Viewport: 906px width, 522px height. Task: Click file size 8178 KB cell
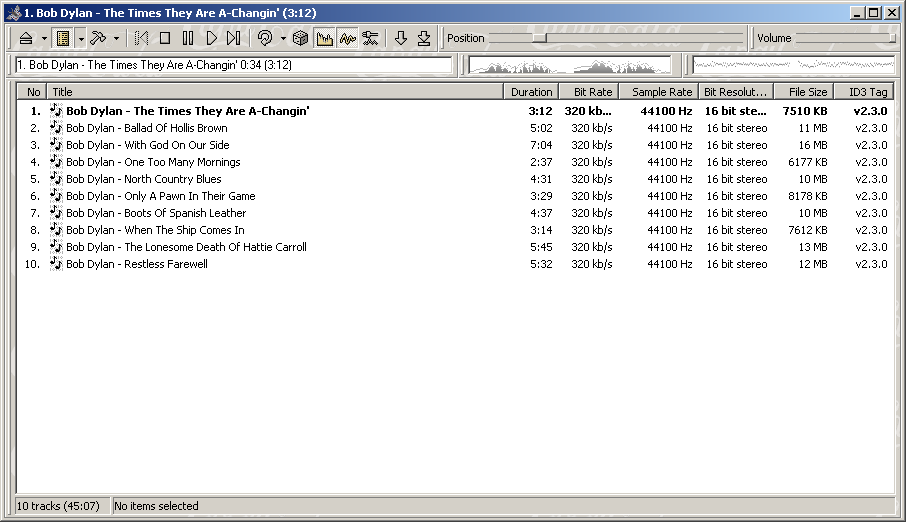(807, 196)
